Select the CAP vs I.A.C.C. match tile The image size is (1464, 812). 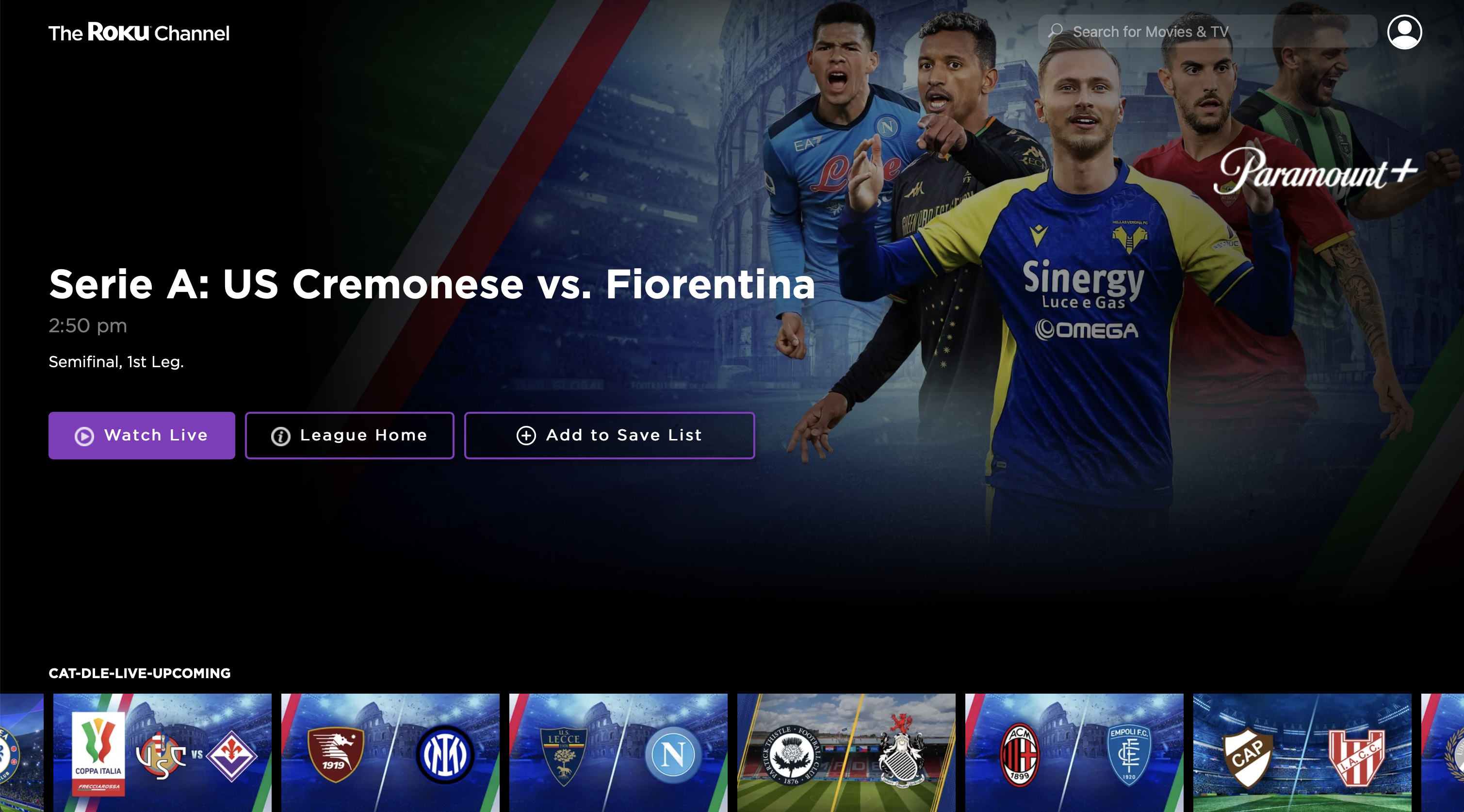[1301, 752]
